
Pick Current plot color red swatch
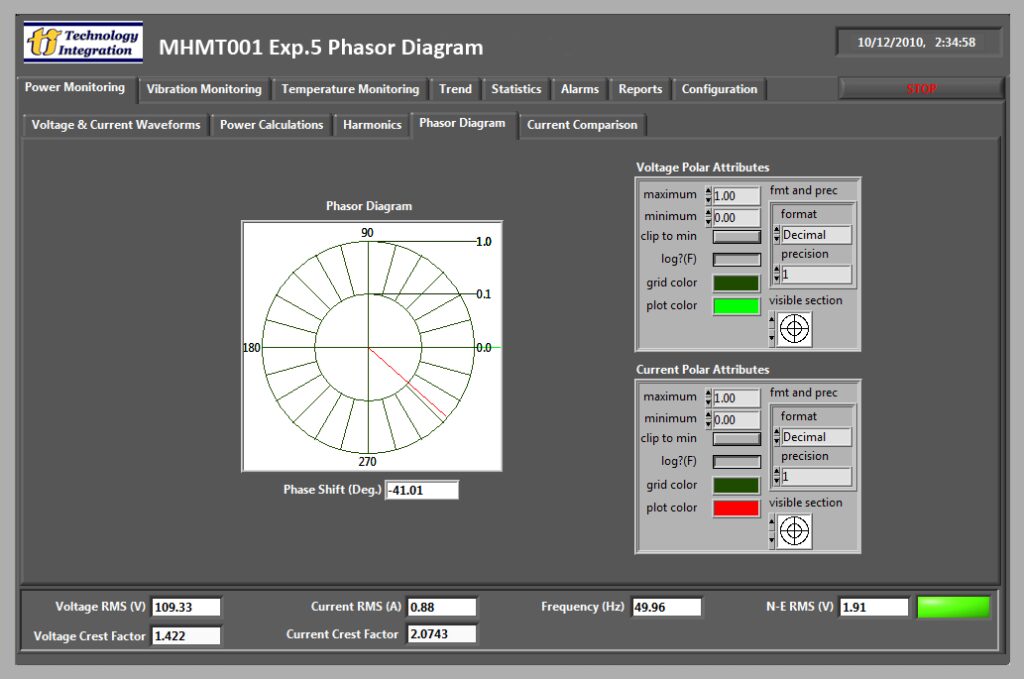pos(736,508)
